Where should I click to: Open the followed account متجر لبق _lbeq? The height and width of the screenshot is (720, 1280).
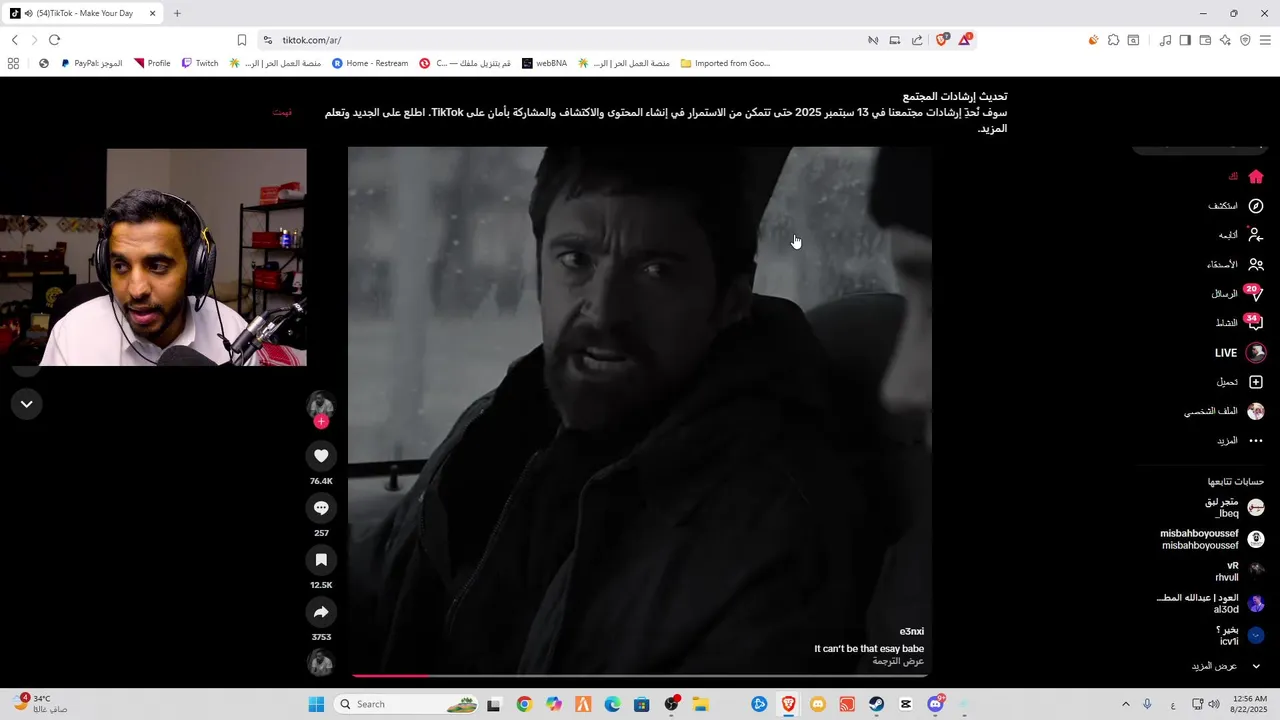point(1236,508)
